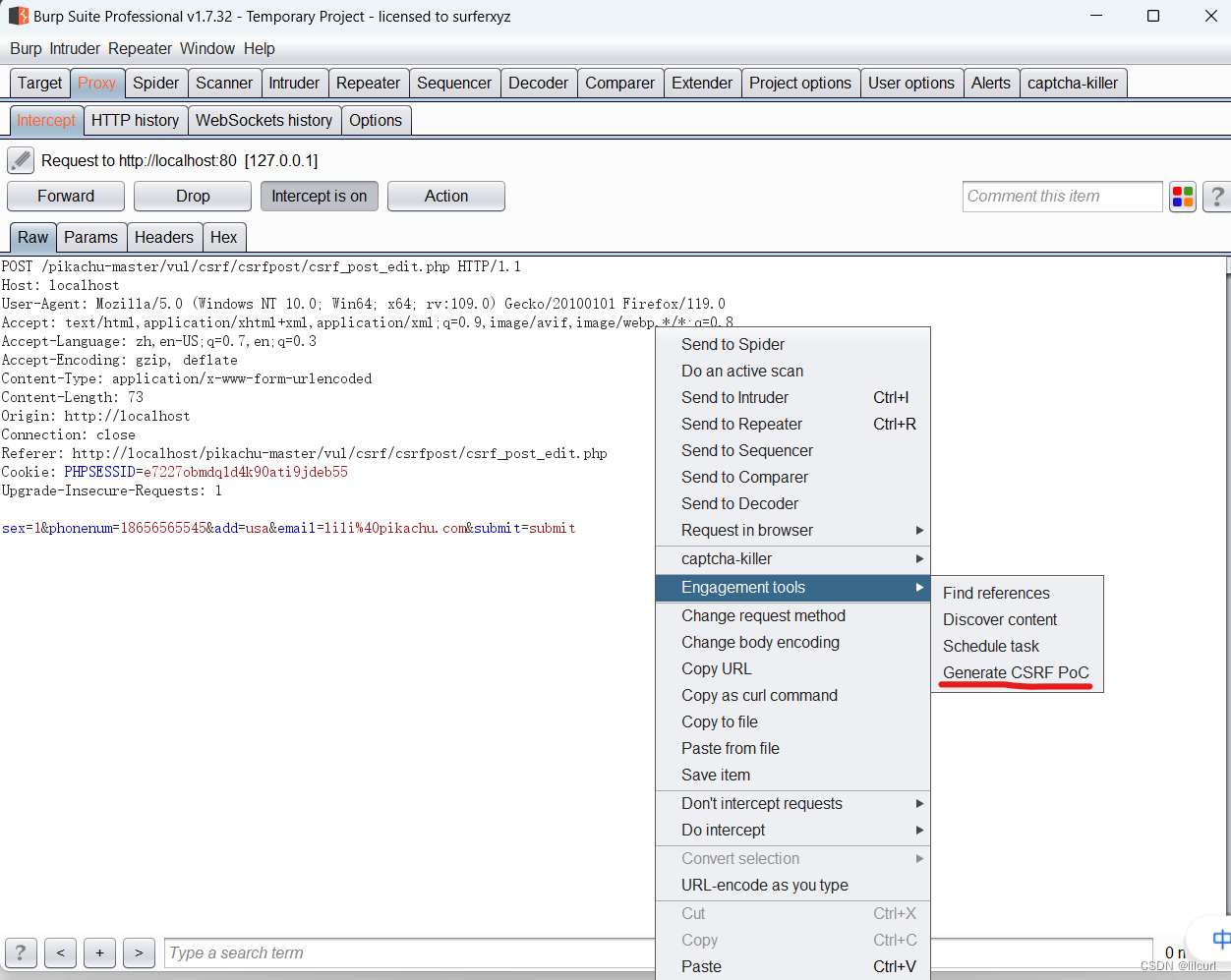Select Do an active scan
Image resolution: width=1231 pixels, height=980 pixels.
click(792, 371)
